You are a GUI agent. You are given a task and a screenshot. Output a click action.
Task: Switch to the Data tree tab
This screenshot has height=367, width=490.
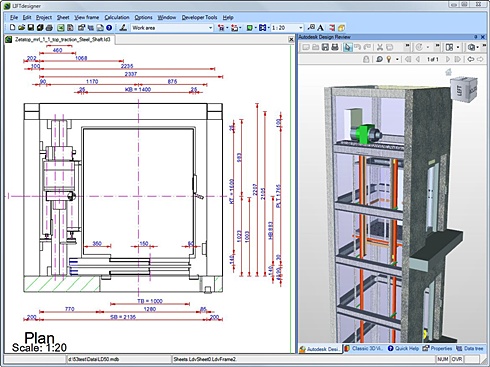(470, 348)
